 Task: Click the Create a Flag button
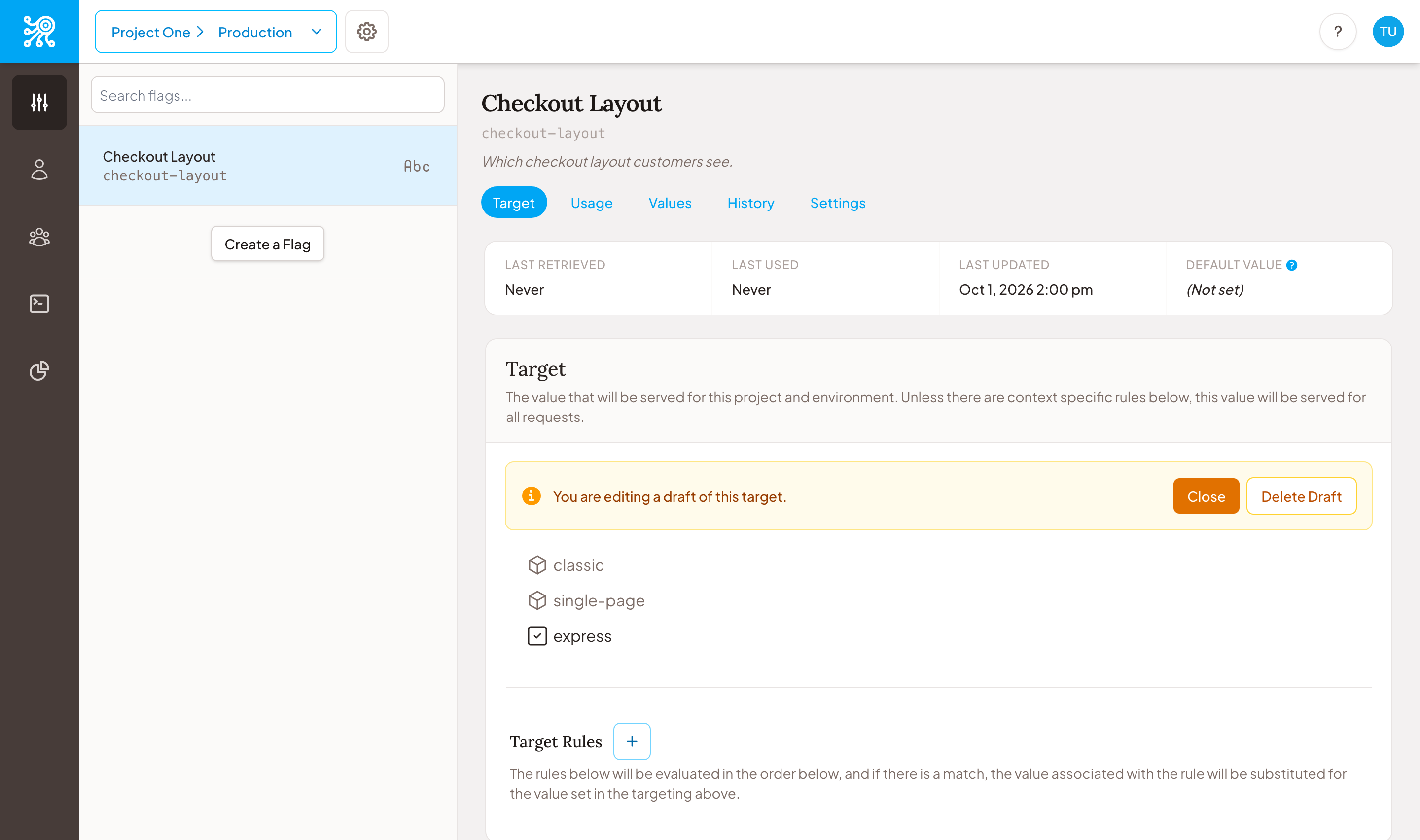(267, 244)
